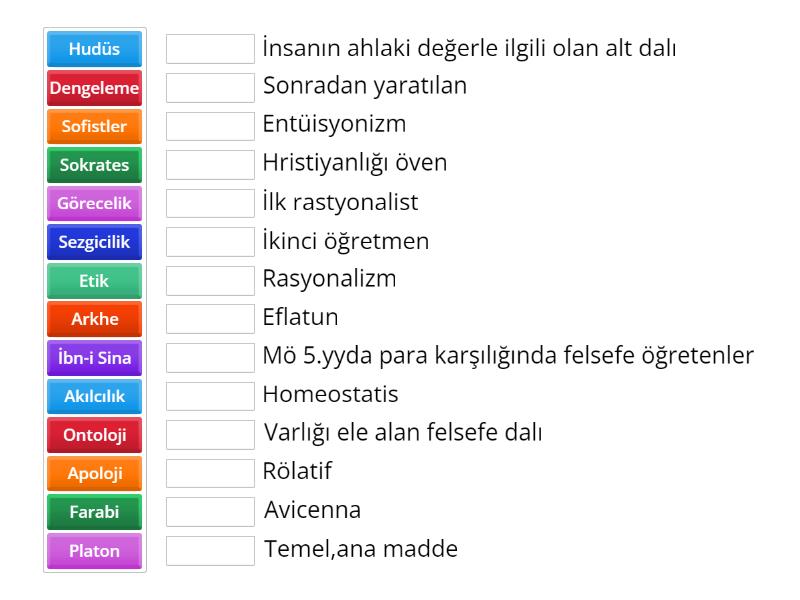Image resolution: width=800 pixels, height=600 pixels.
Task: Click the answer box beside Eflatun
Action: [x=212, y=318]
